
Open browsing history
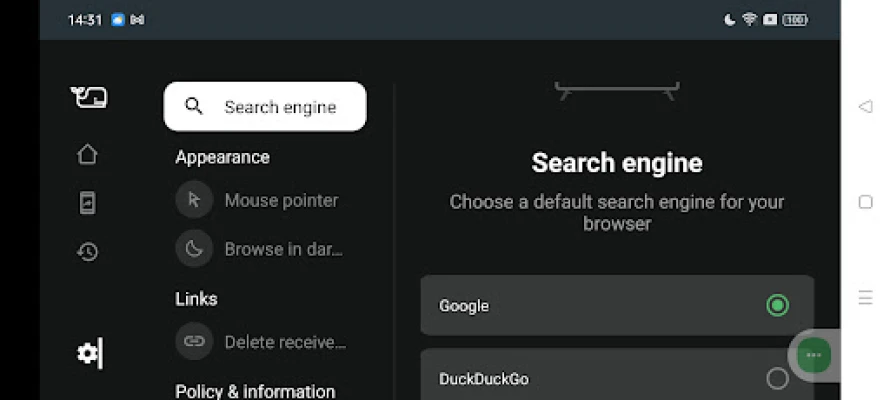88,251
